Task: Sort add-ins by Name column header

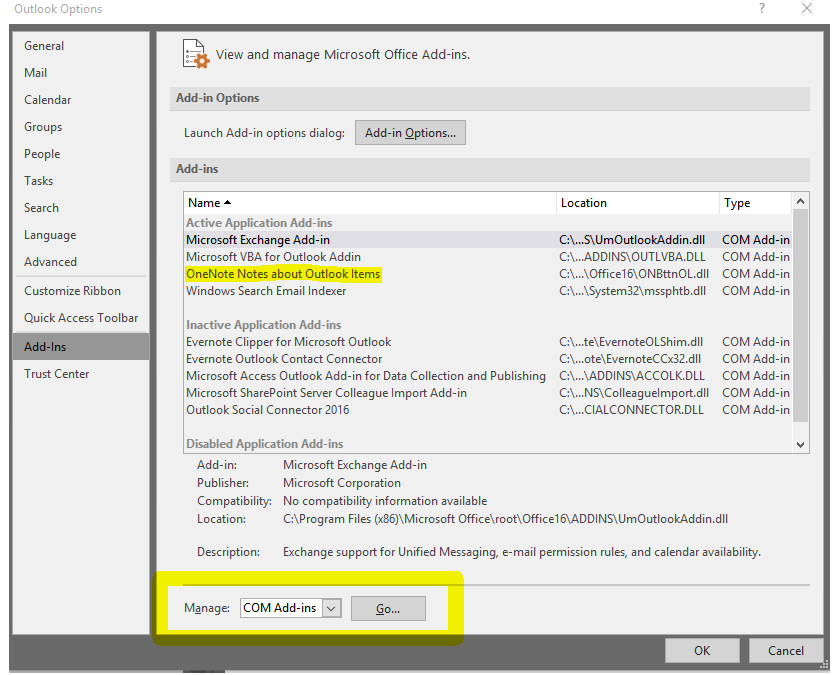Action: pos(370,203)
